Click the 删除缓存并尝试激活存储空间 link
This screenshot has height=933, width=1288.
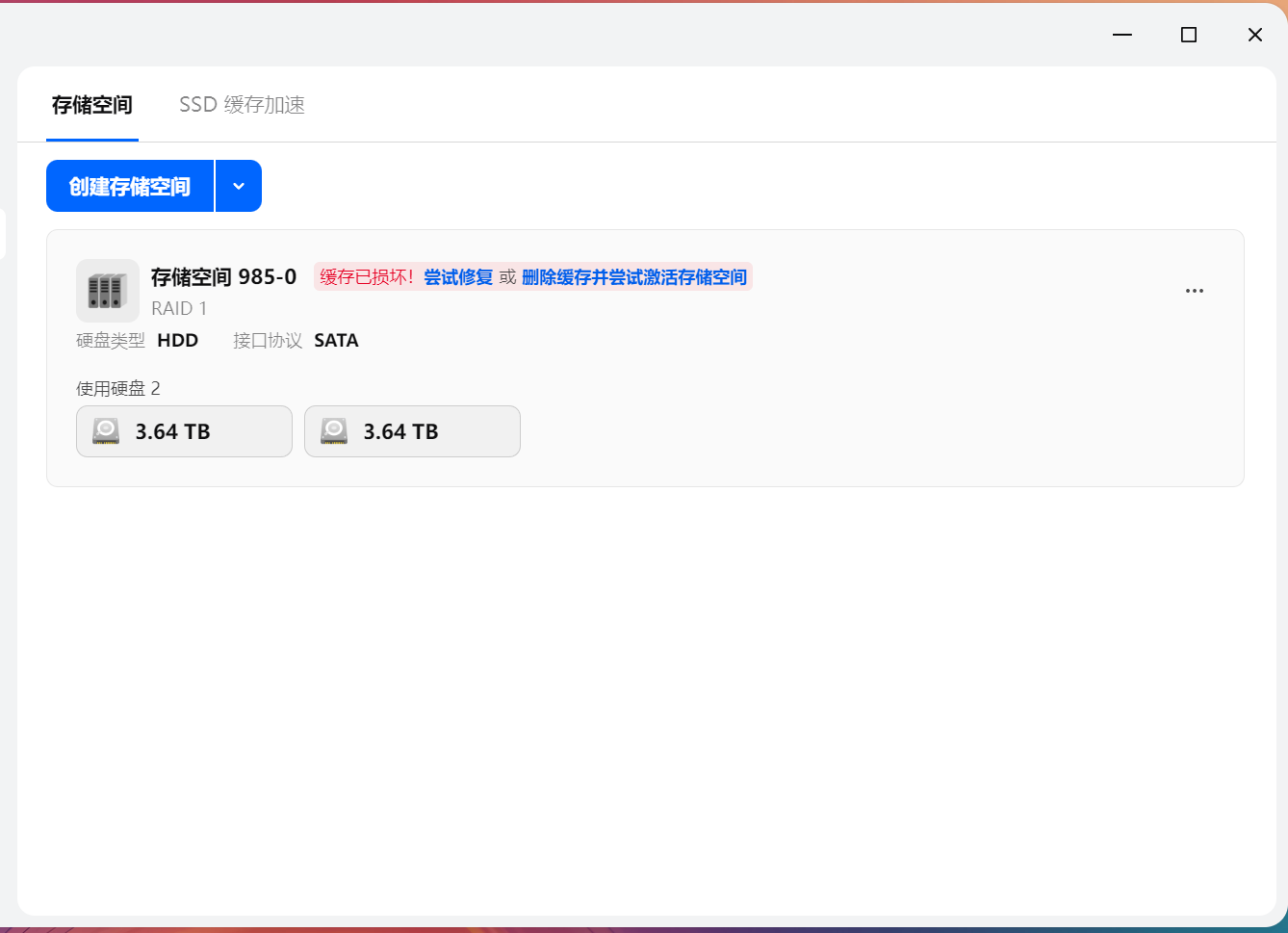634,277
